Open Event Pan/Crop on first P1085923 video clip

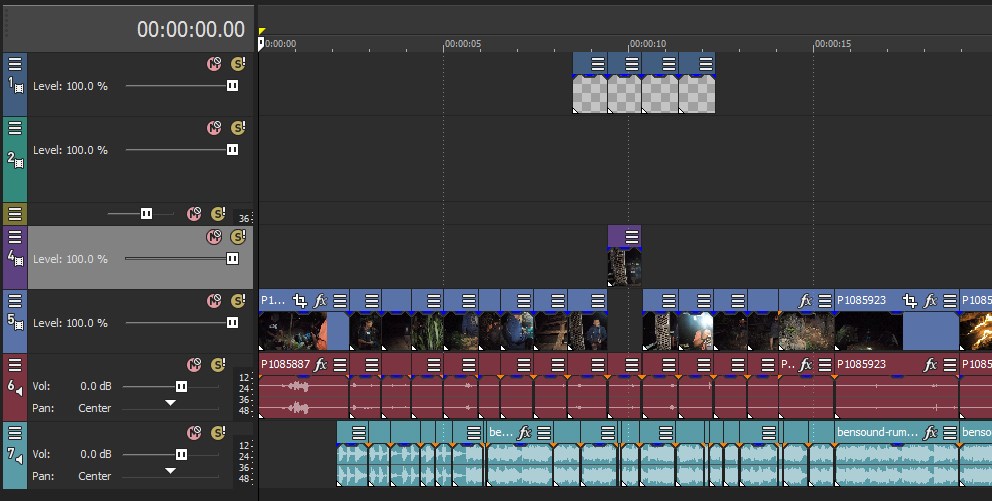pos(909,300)
